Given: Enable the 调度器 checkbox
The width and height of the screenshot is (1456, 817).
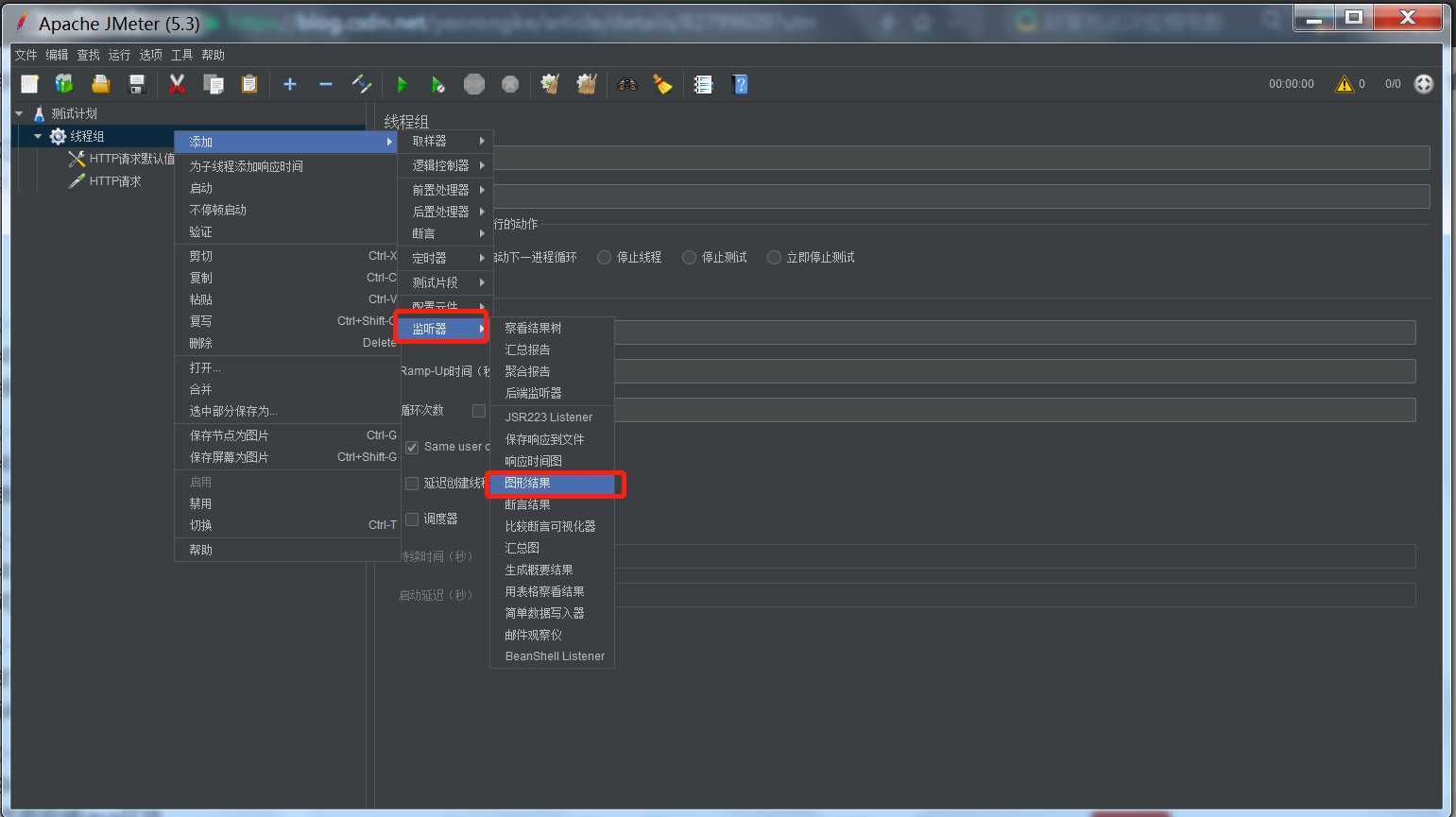Looking at the screenshot, I should click(412, 519).
